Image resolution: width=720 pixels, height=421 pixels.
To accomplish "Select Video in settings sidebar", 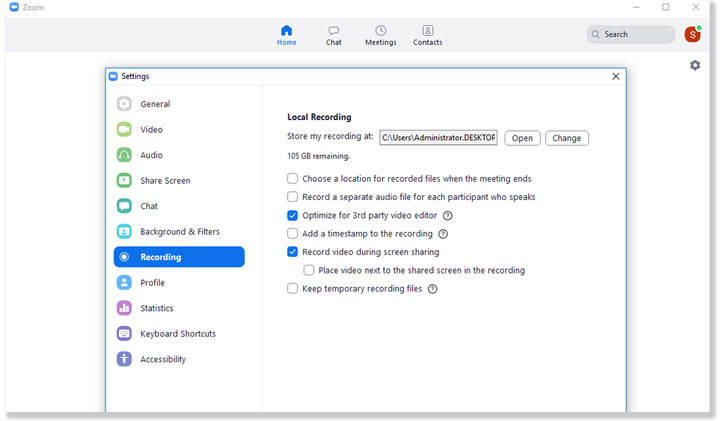I will 151,130.
